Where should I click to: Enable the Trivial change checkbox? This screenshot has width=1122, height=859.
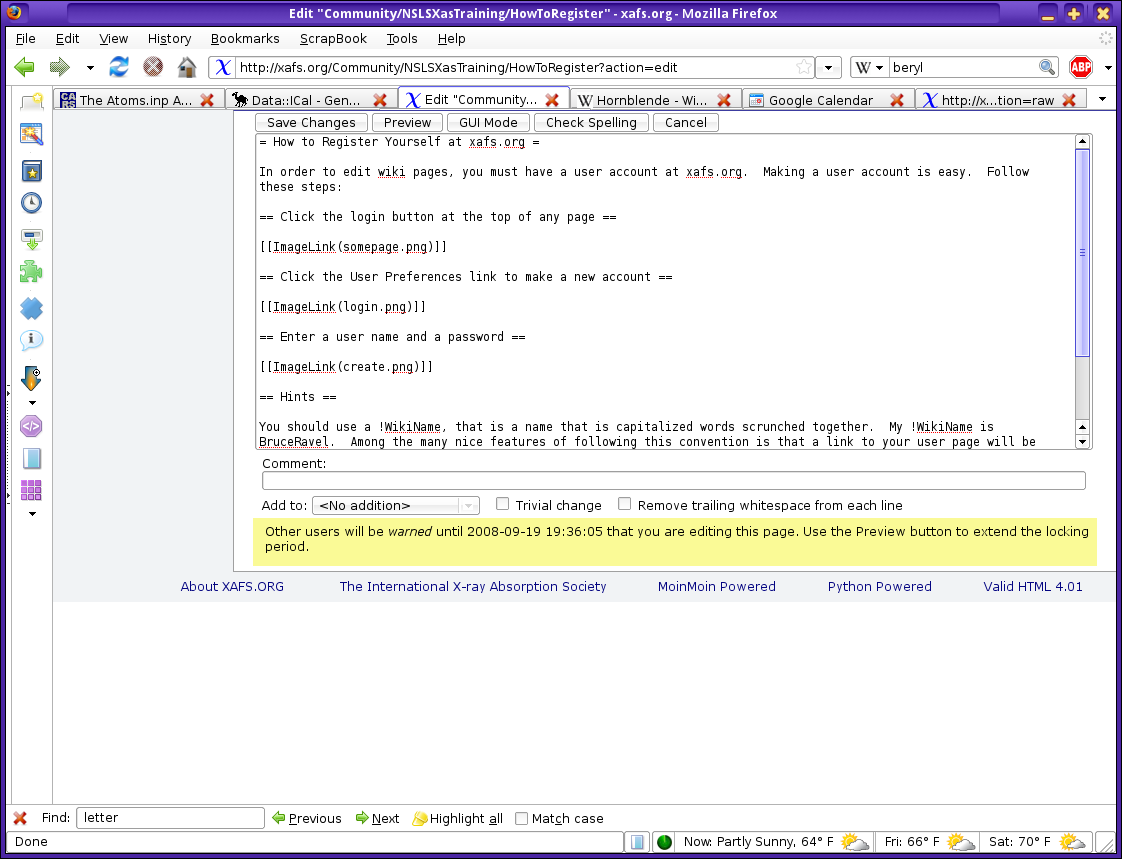click(x=503, y=504)
